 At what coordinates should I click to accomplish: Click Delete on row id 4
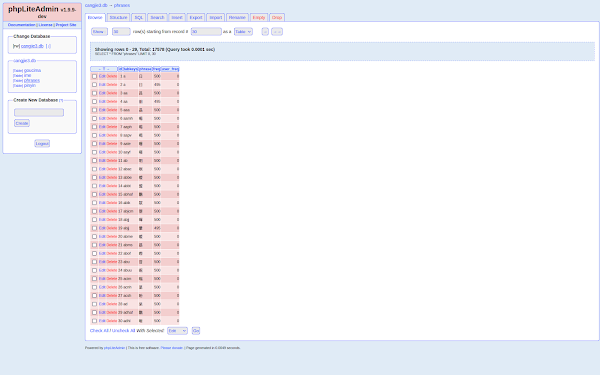point(112,102)
